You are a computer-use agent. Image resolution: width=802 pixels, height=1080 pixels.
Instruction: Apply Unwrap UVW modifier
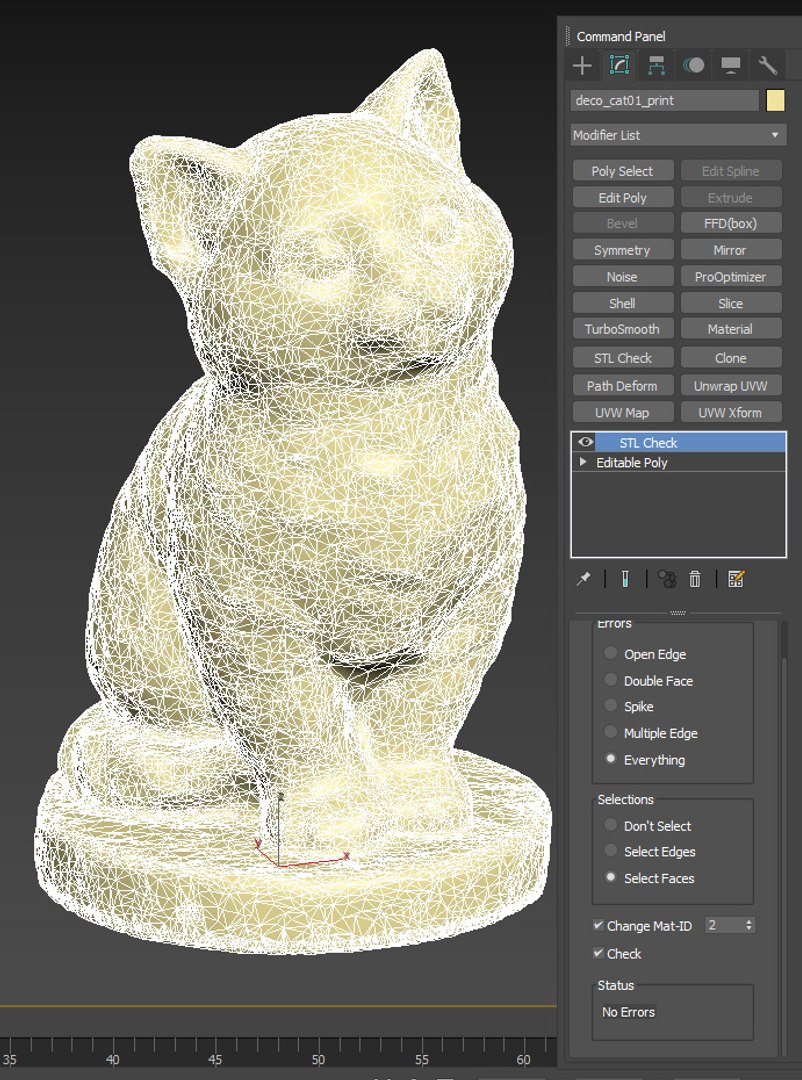(730, 386)
